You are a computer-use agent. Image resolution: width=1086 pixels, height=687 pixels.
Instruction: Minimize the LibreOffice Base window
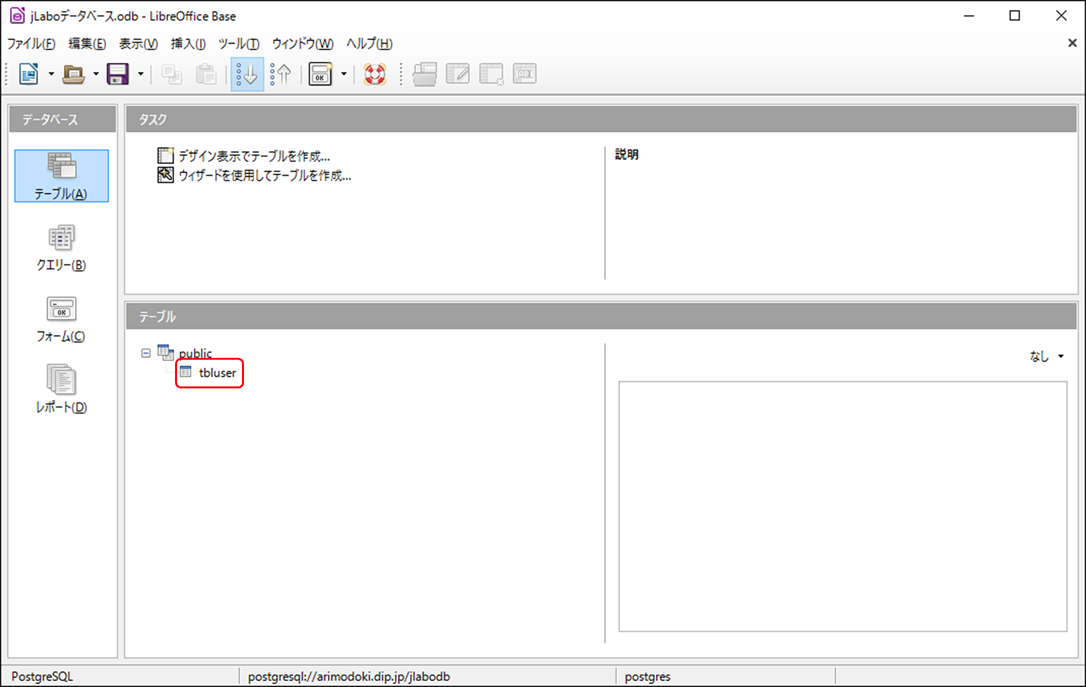pos(969,15)
